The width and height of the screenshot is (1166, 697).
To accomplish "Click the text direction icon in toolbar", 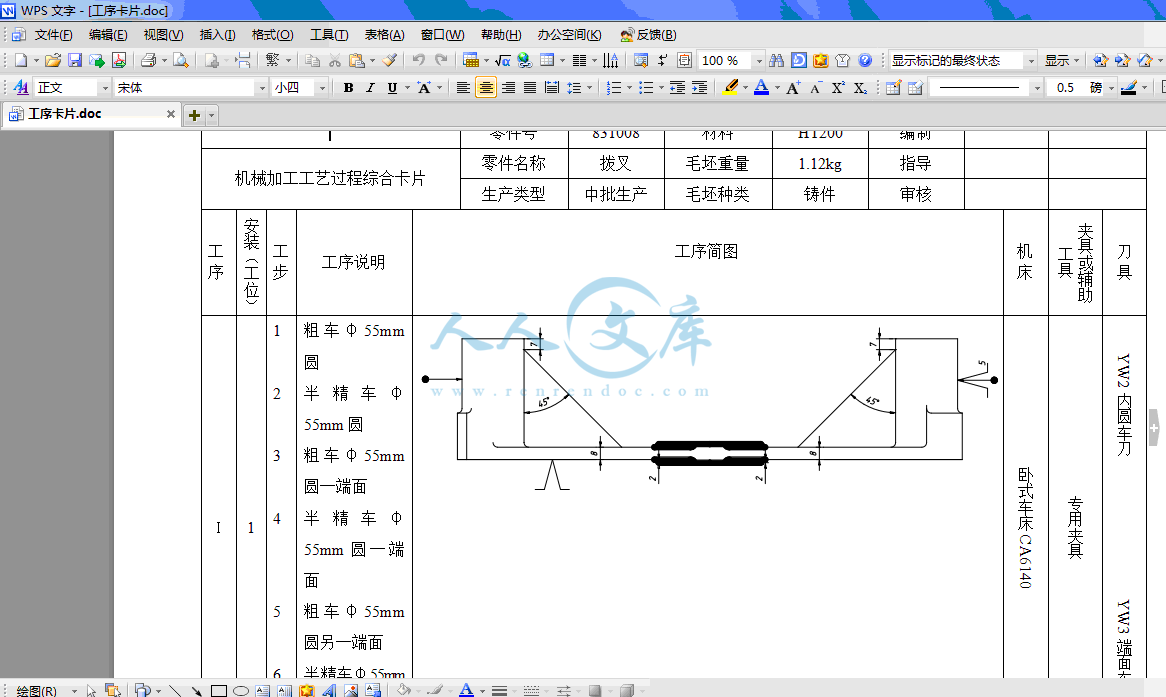I will [x=611, y=60].
